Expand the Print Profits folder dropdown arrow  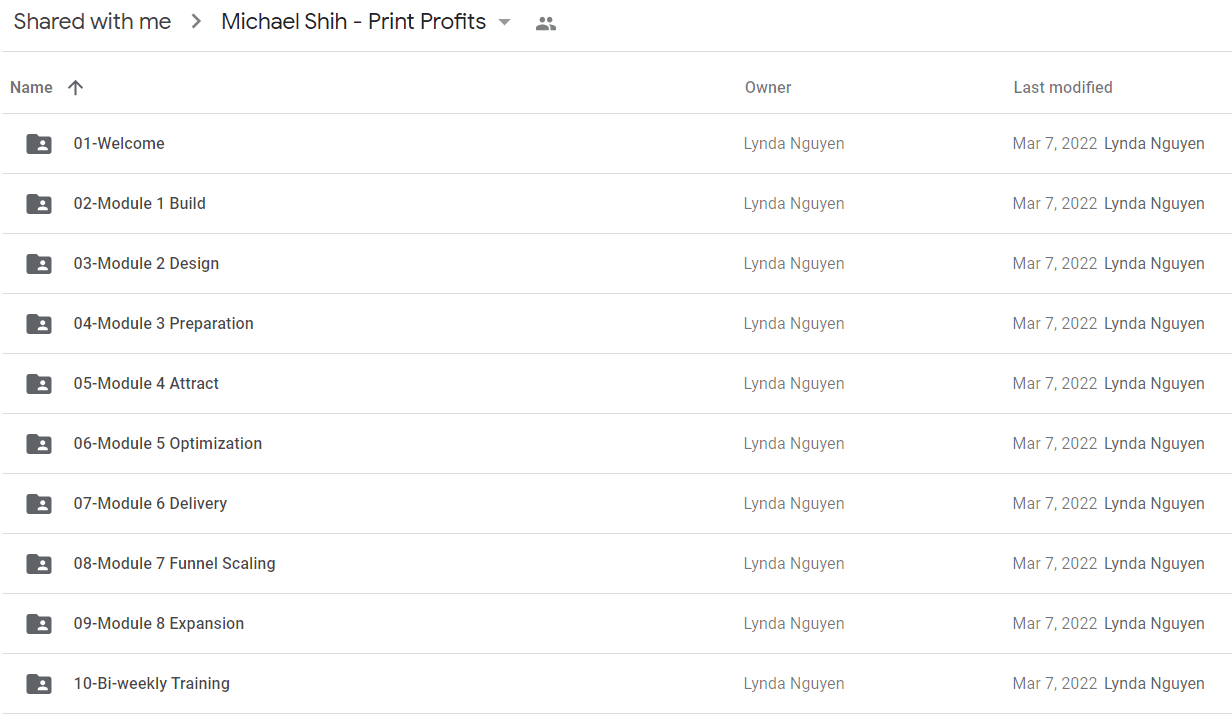[x=504, y=23]
